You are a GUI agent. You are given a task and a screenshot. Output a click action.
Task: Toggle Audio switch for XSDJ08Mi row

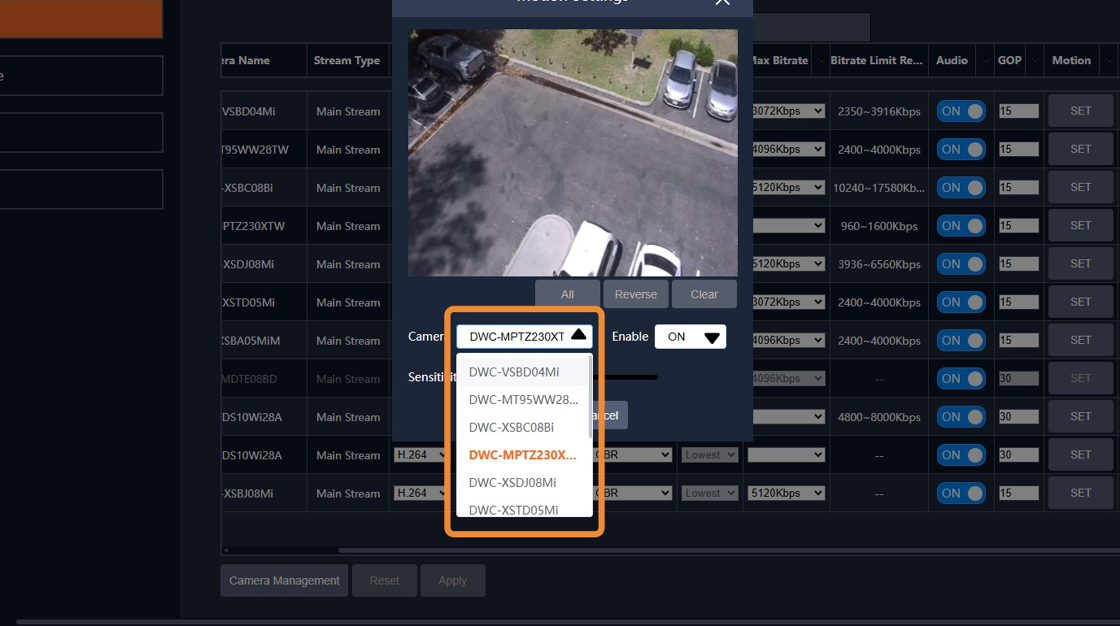pyautogui.click(x=961, y=264)
